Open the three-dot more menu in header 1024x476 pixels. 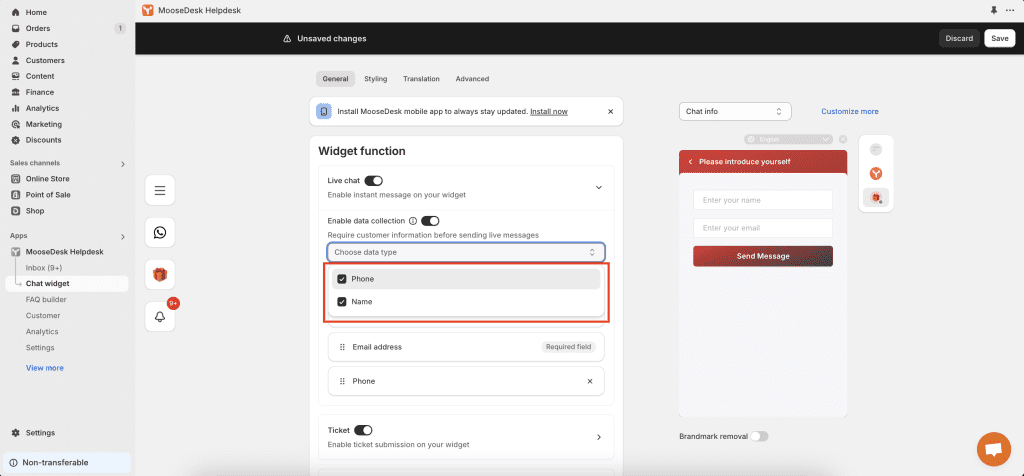[x=1010, y=10]
